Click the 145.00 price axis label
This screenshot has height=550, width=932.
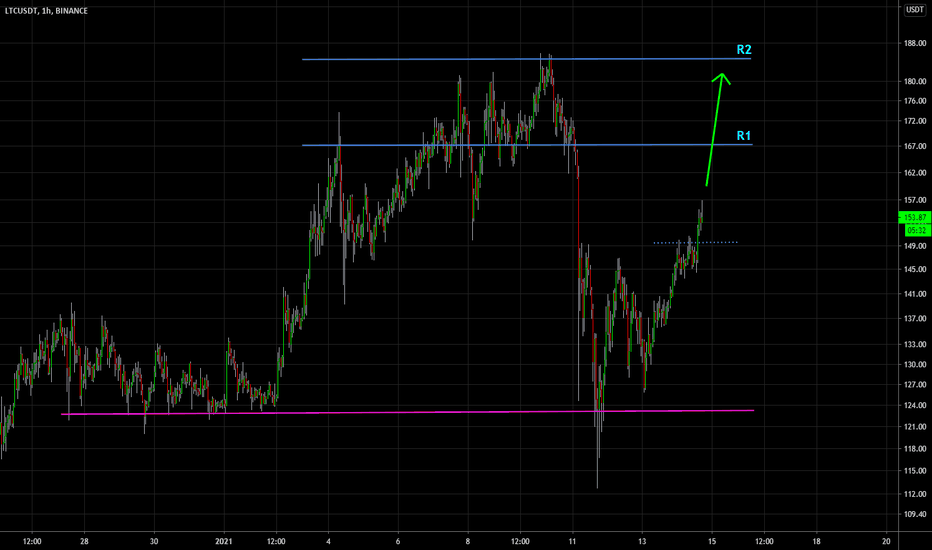[x=915, y=269]
